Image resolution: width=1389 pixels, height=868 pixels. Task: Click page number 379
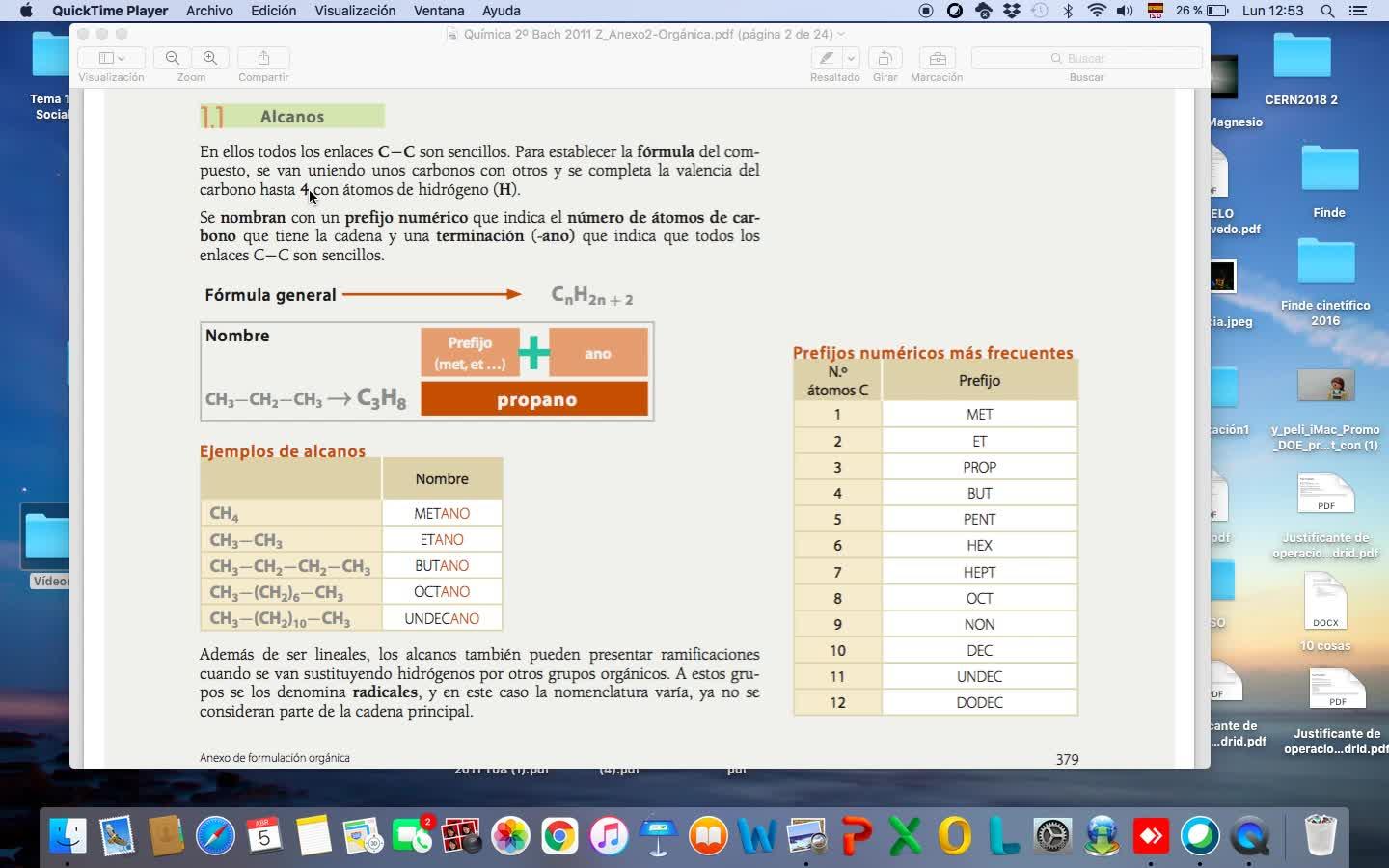pyautogui.click(x=1067, y=759)
